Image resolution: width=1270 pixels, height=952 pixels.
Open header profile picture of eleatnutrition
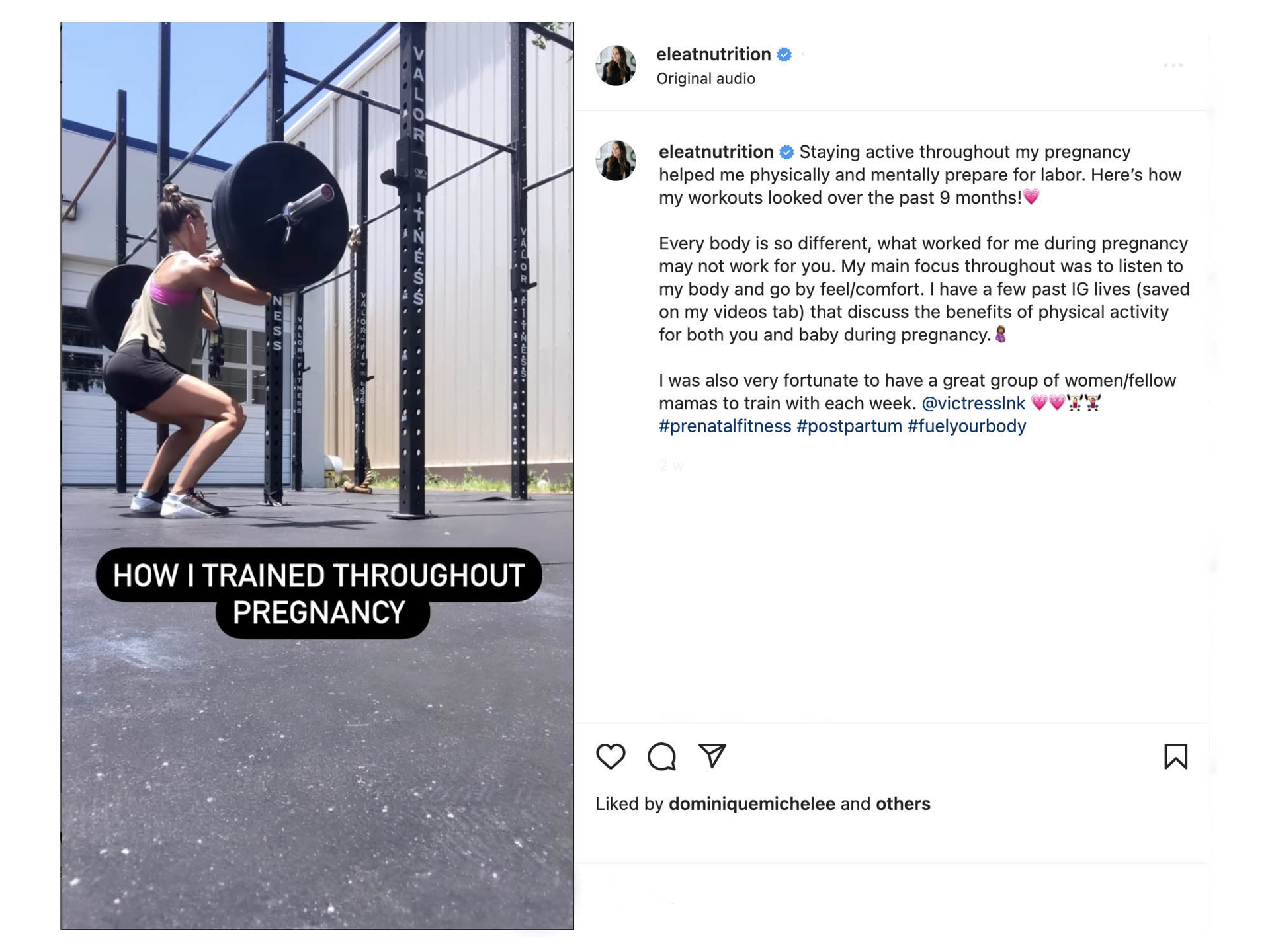[616, 65]
